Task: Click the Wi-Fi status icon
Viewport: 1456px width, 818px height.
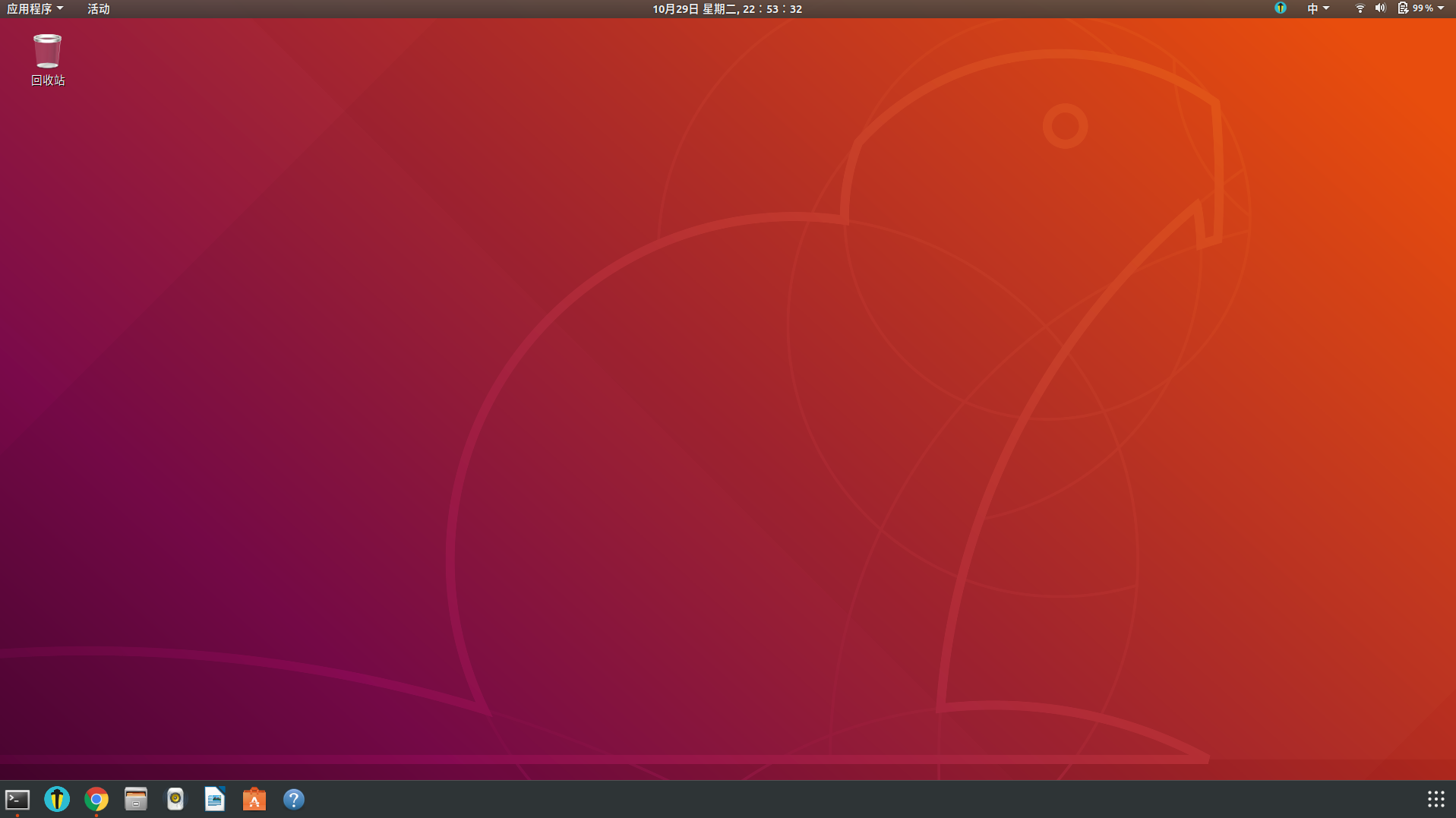Action: coord(1360,8)
